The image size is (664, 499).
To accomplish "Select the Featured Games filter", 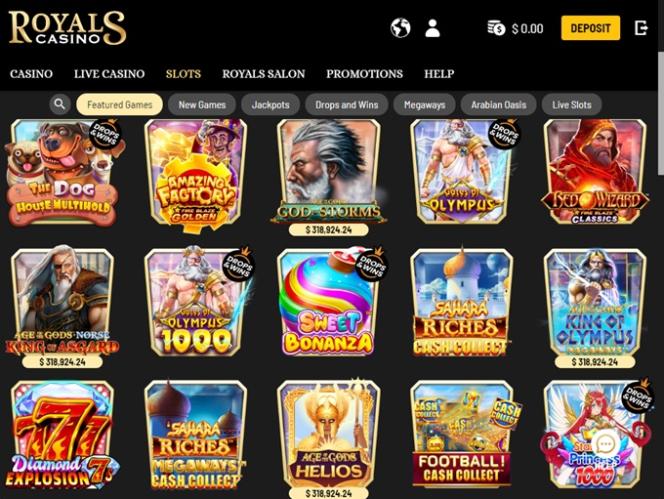I will [x=119, y=105].
